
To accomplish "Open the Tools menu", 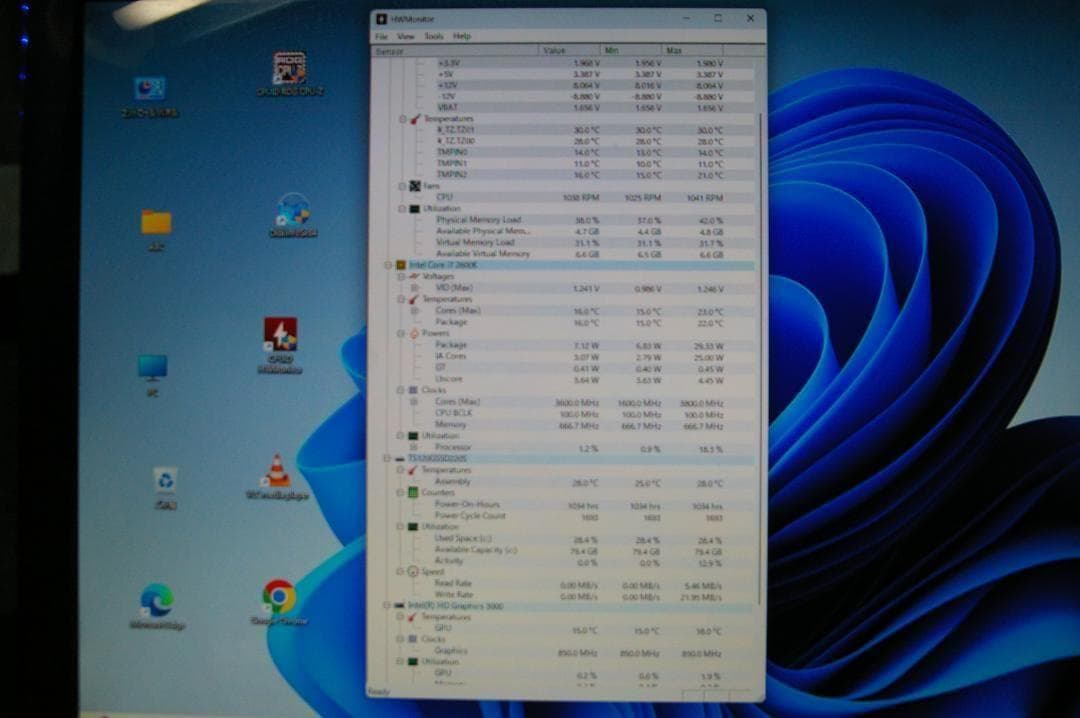I will point(434,35).
